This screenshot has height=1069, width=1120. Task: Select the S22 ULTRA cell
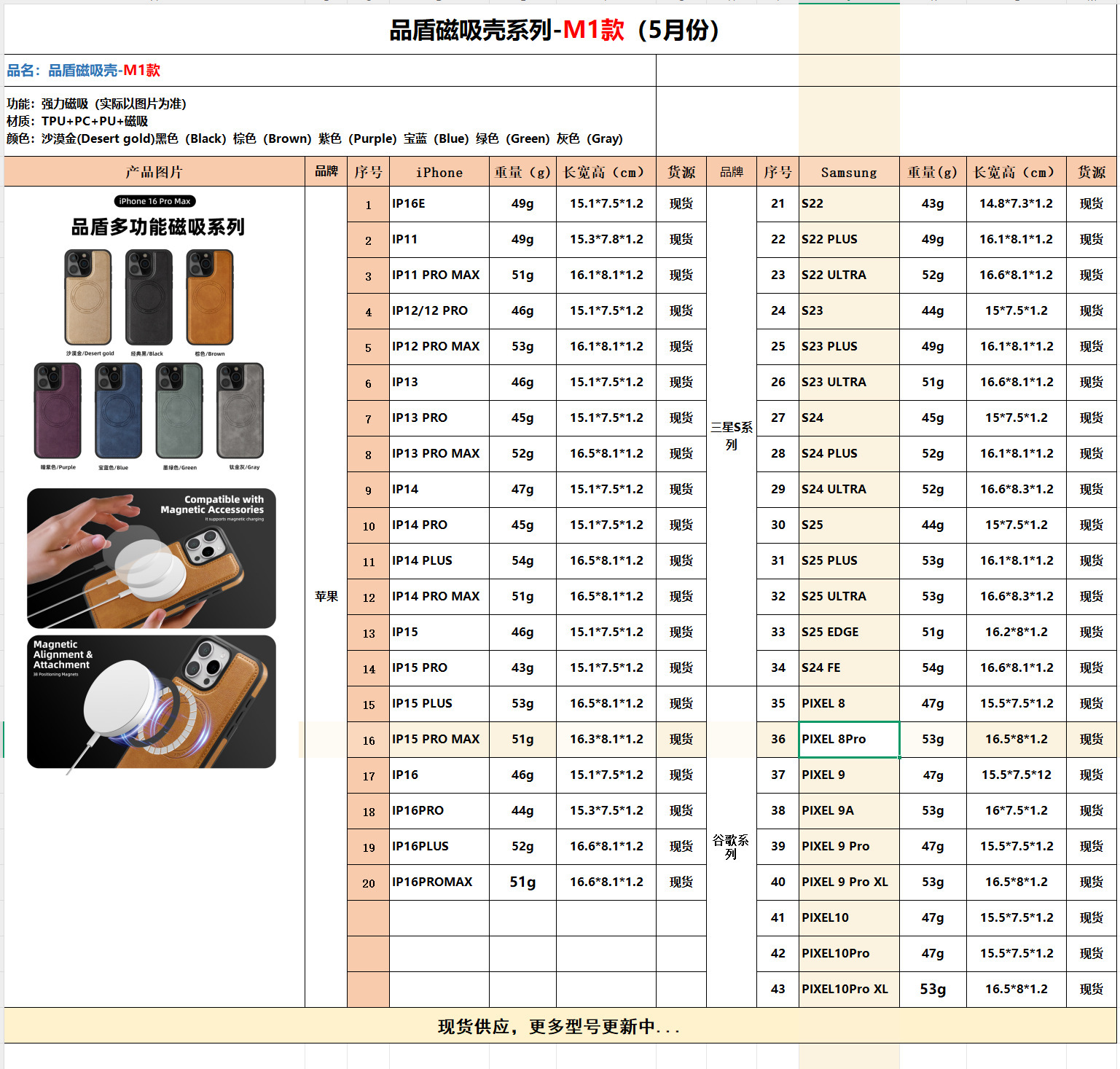tap(849, 275)
